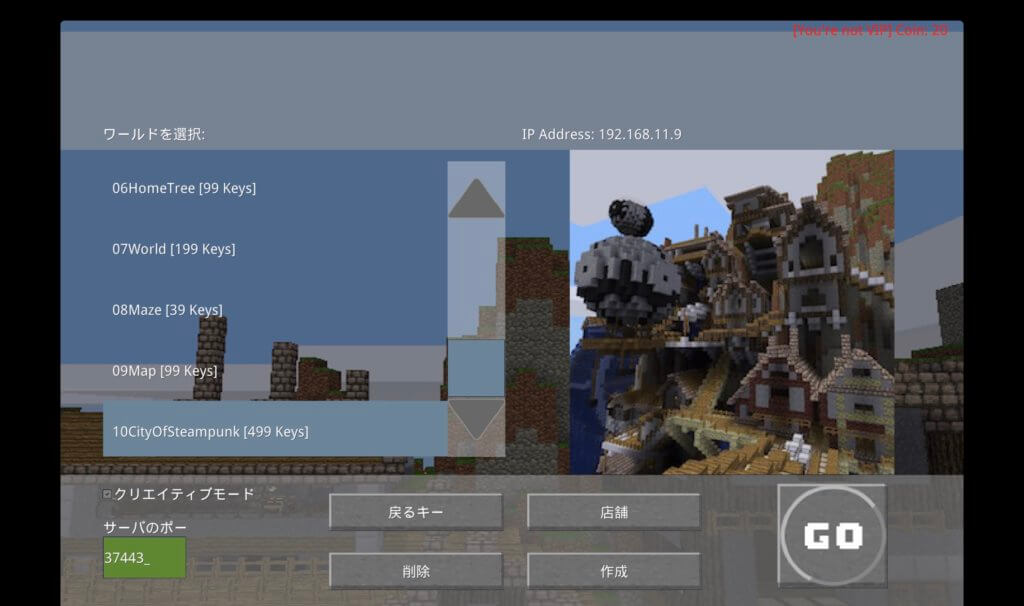The width and height of the screenshot is (1024, 606).
Task: Click the クリエイティブモード label text
Action: click(184, 494)
